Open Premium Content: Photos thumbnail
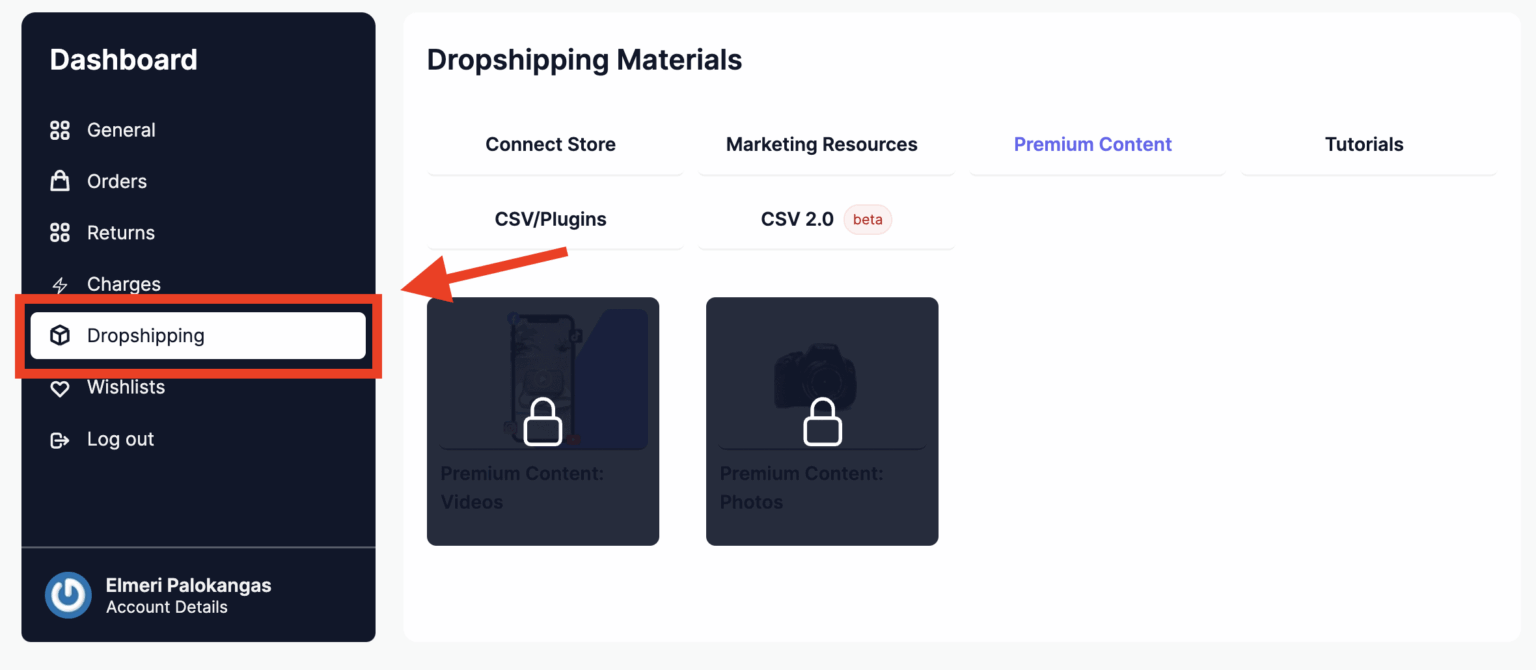This screenshot has width=1536, height=670. coord(821,375)
